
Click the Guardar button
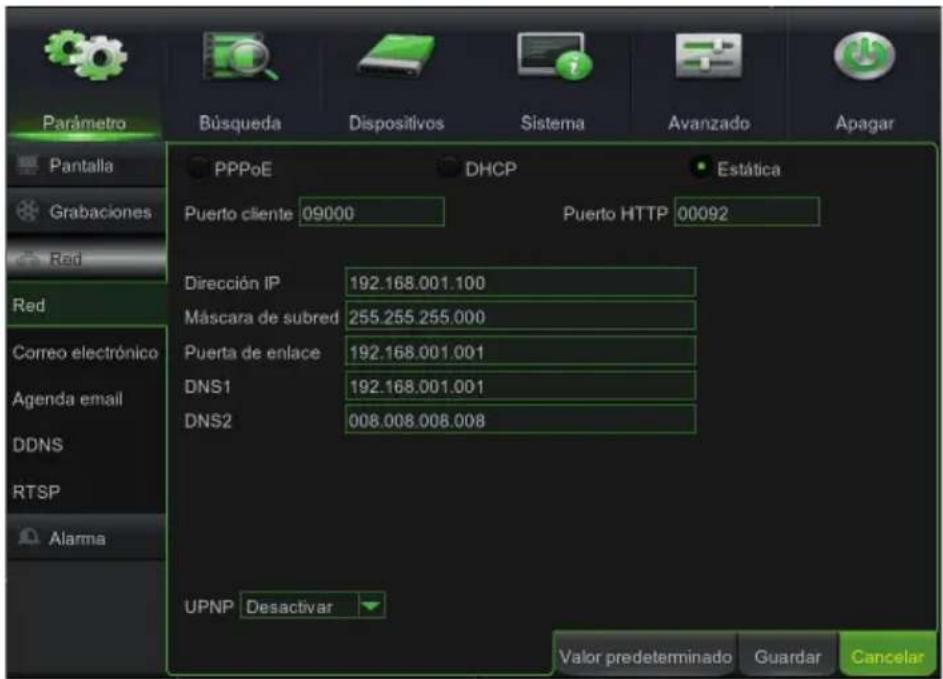point(787,656)
